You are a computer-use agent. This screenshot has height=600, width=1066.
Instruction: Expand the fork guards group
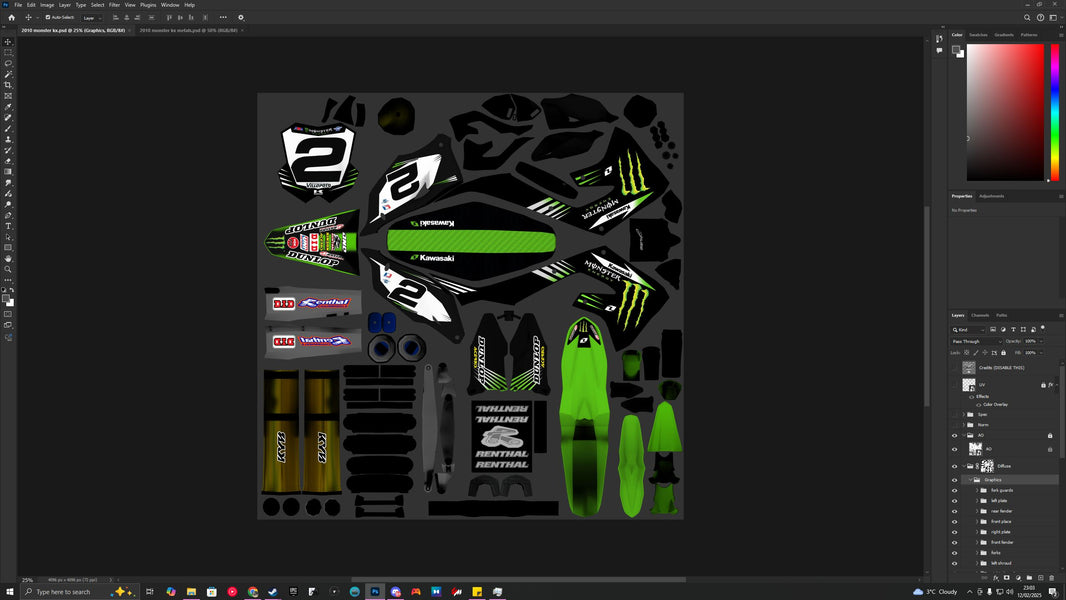(977, 489)
